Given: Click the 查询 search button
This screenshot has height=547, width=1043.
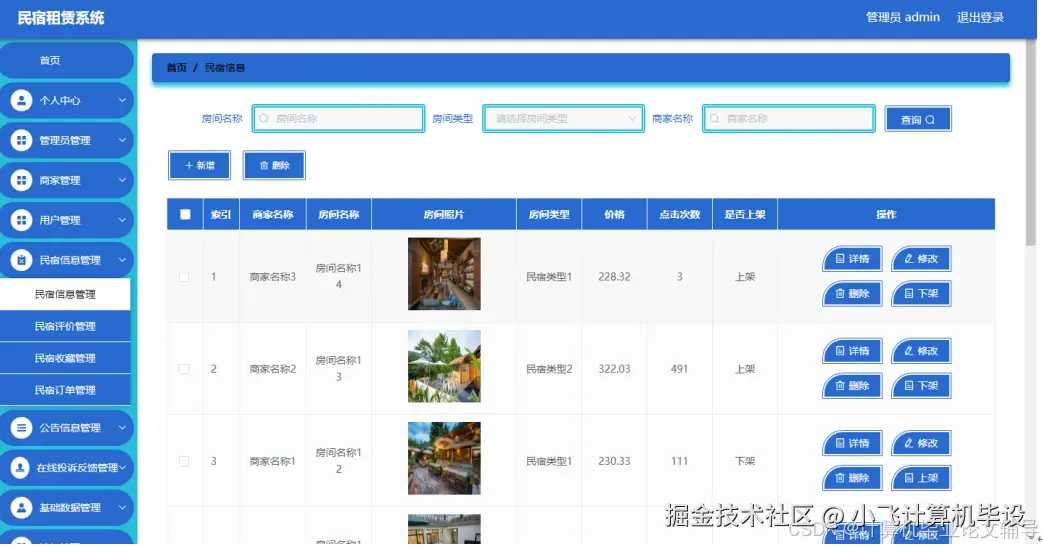Looking at the screenshot, I should 918,119.
